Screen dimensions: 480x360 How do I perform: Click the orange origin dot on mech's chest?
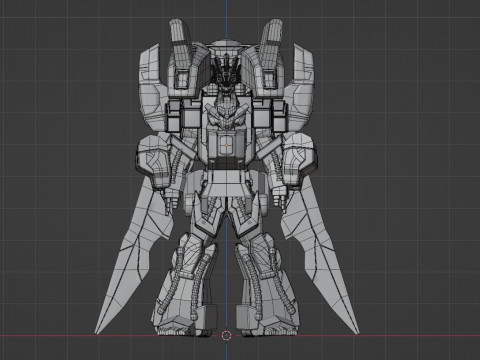(x=226, y=145)
